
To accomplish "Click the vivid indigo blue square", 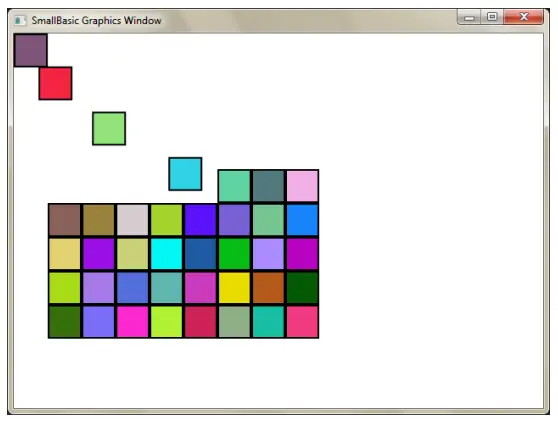I will tap(200, 220).
